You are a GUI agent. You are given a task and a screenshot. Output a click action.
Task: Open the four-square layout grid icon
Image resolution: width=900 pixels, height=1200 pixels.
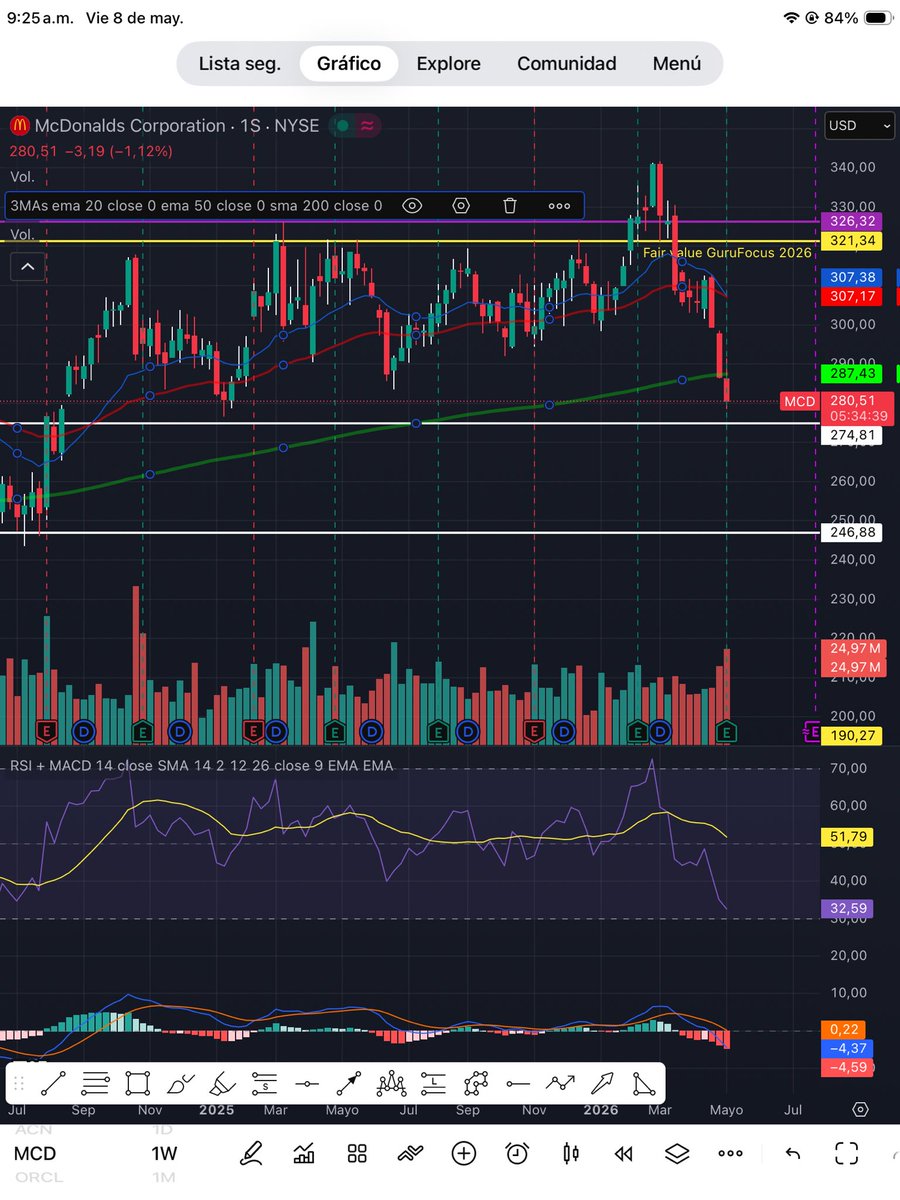point(357,1153)
